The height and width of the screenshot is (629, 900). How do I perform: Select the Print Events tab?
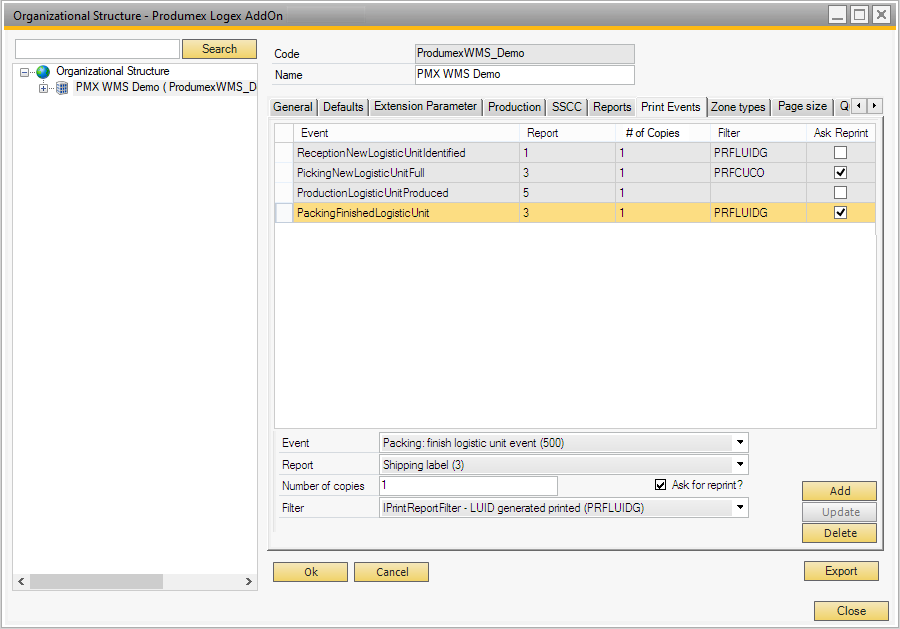point(670,107)
